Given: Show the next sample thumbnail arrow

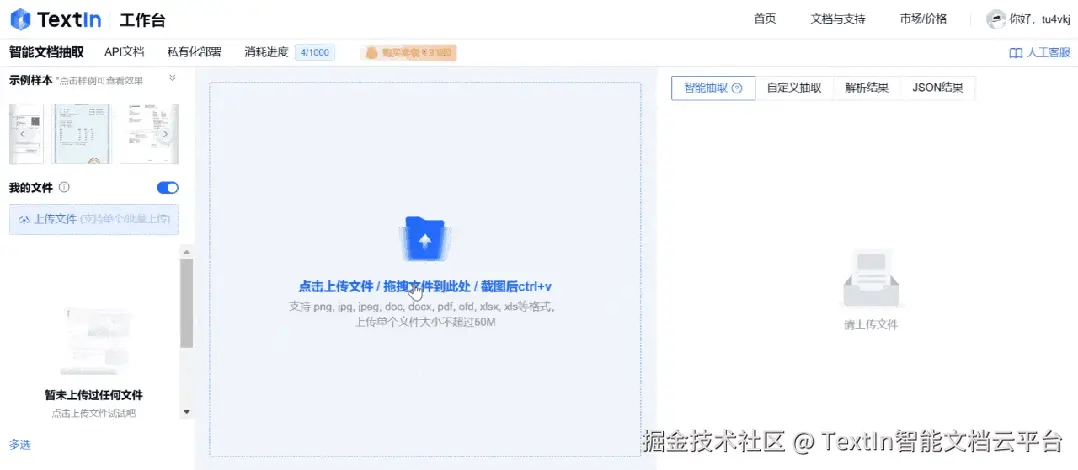Looking at the screenshot, I should (x=165, y=134).
